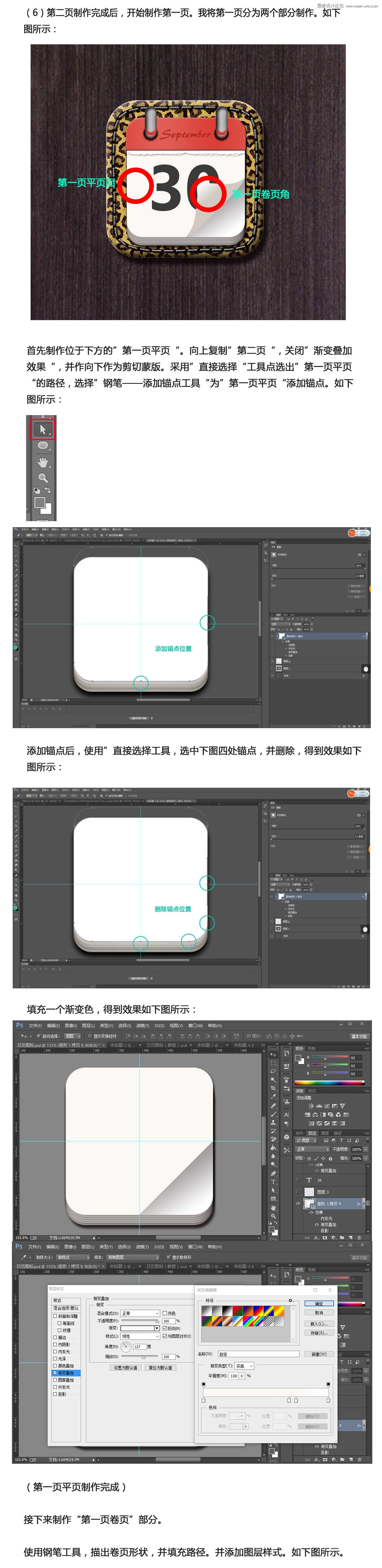Toggle the 与图层对齐 checkbox

(x=164, y=1336)
